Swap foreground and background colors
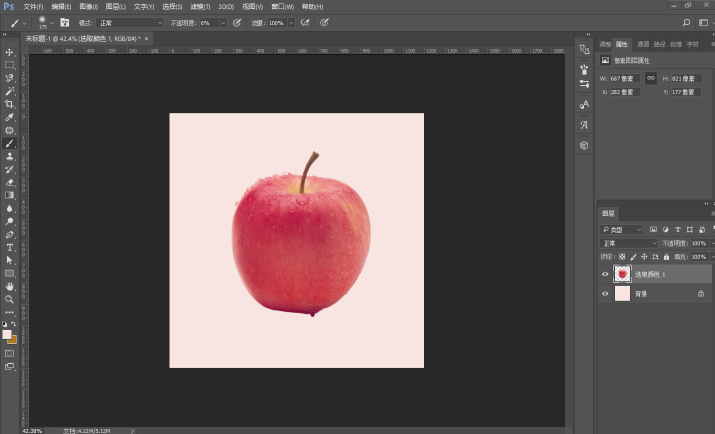This screenshot has height=434, width=715. pos(14,324)
